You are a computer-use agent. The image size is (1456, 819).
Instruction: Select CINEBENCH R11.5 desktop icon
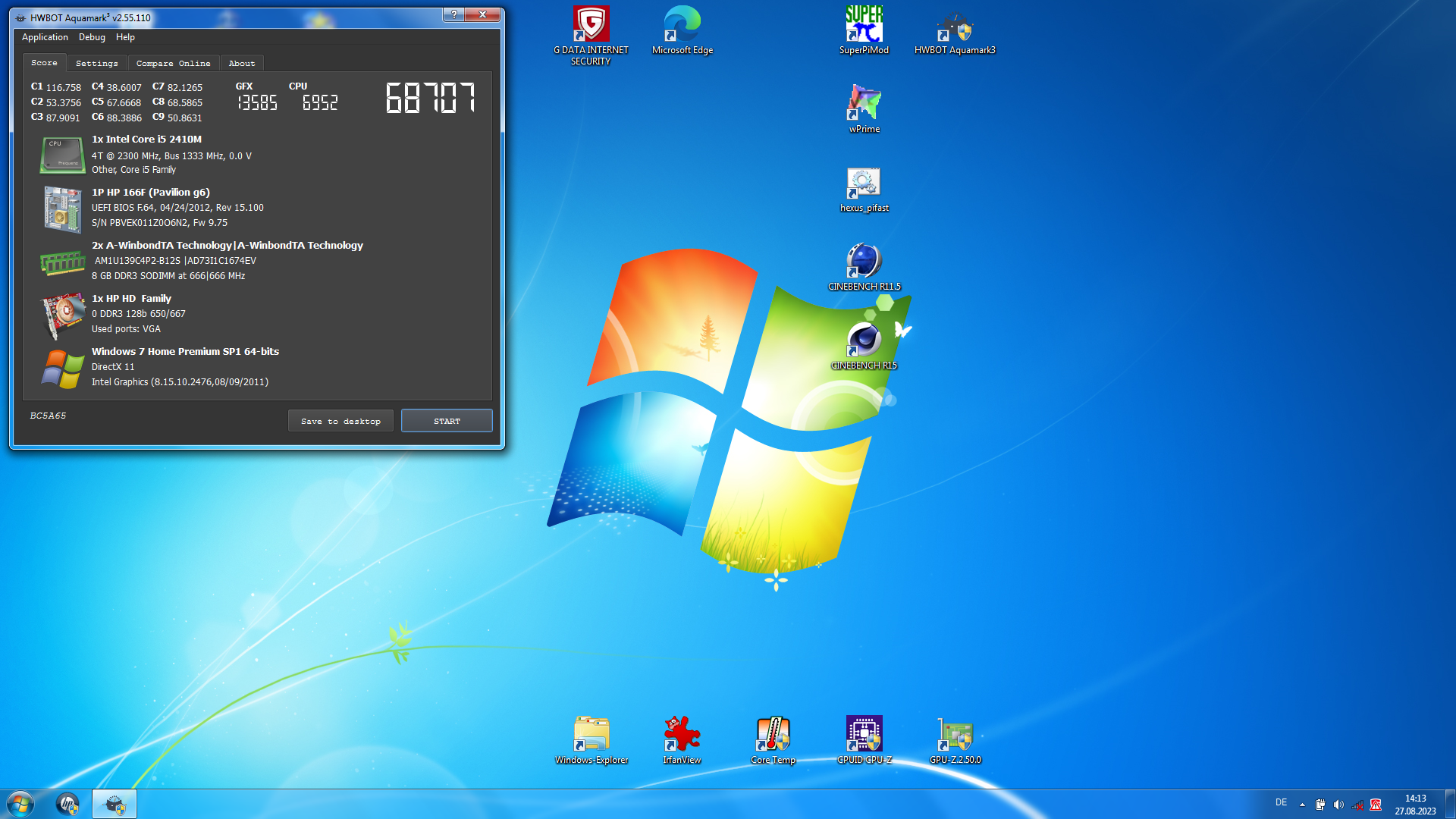[x=864, y=267]
